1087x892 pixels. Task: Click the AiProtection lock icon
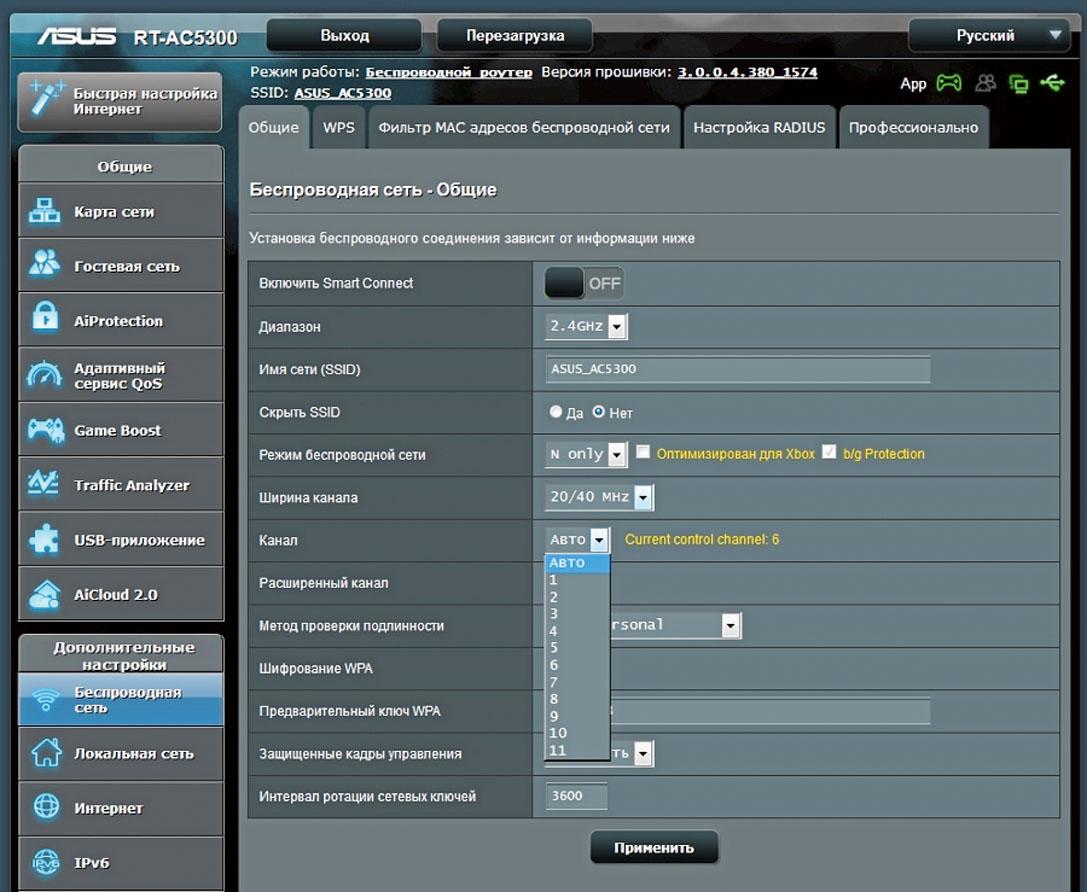[45, 319]
